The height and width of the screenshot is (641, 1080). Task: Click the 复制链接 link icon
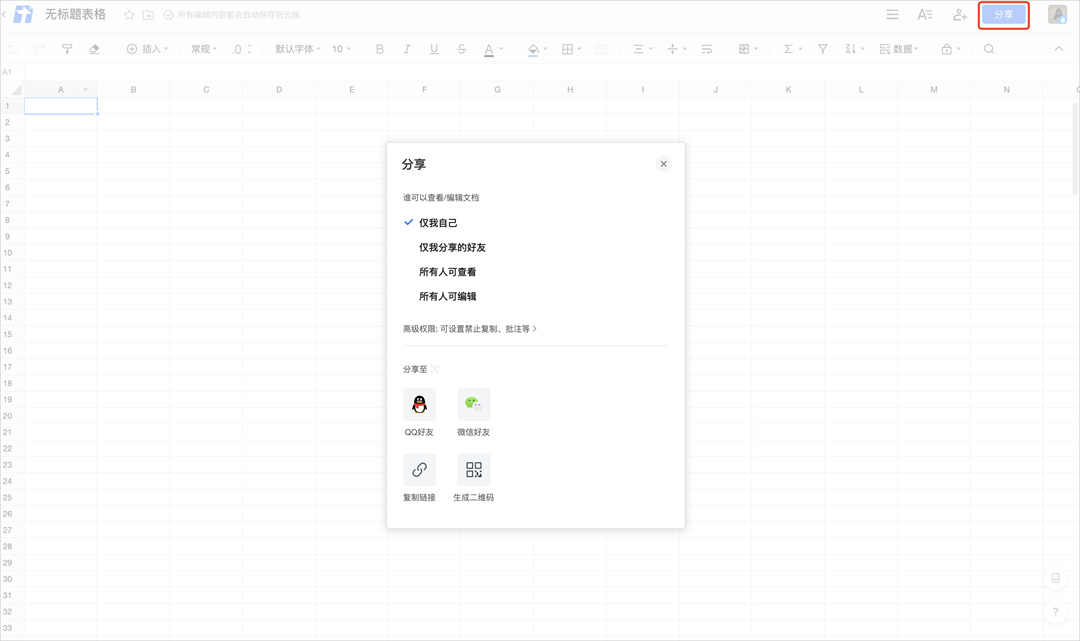(x=419, y=470)
